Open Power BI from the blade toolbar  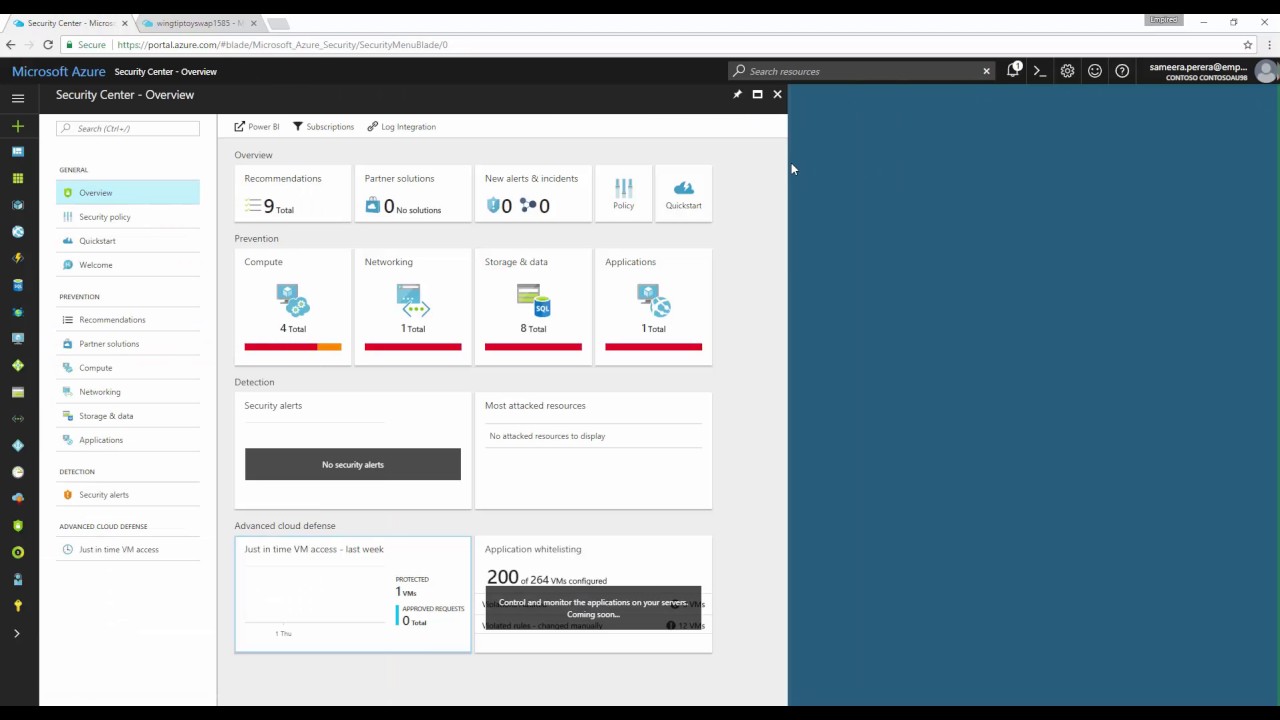coord(257,127)
